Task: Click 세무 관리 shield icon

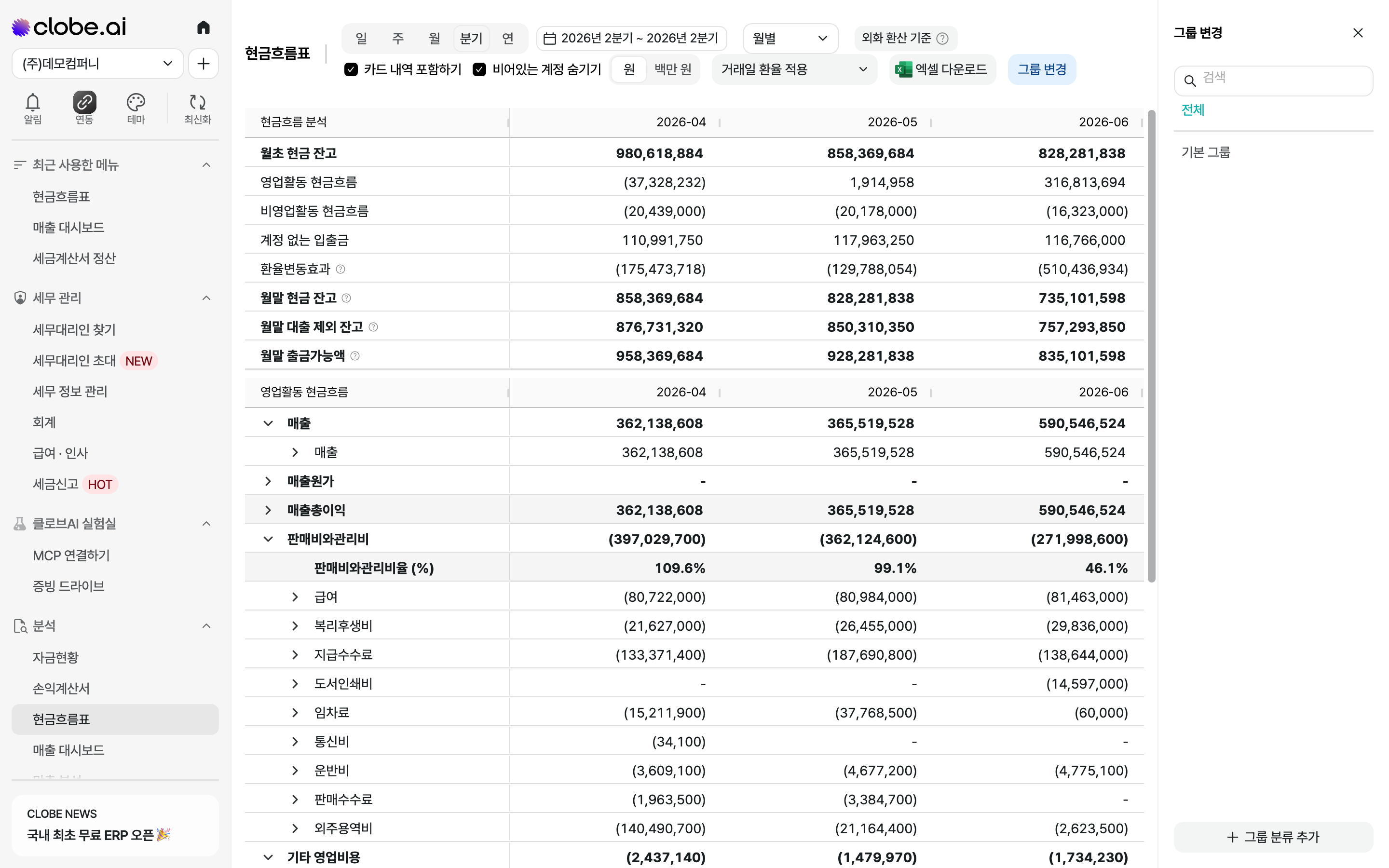Action: pos(20,298)
